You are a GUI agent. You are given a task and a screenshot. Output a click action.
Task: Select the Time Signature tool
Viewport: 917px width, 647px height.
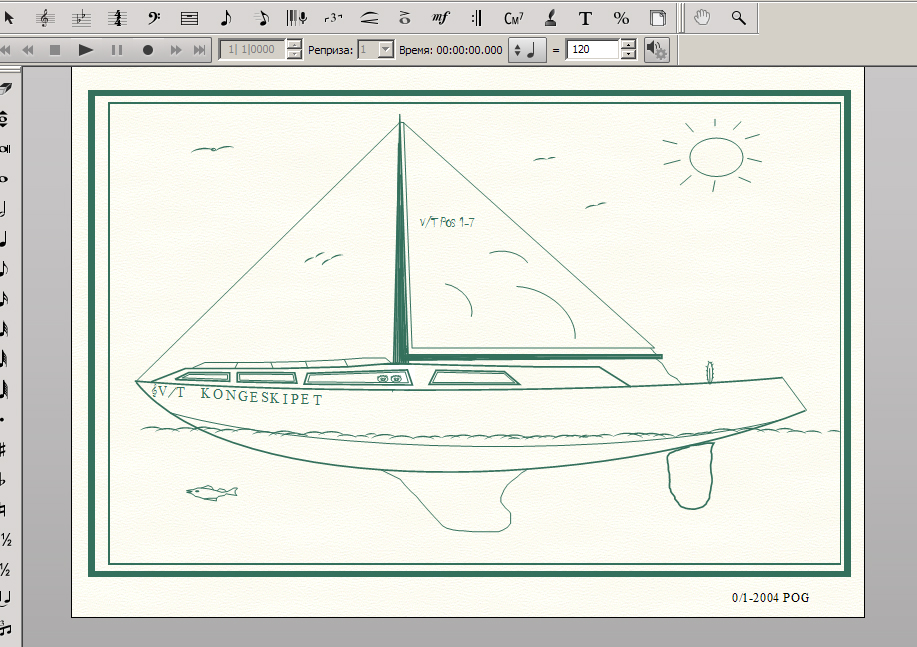click(118, 17)
